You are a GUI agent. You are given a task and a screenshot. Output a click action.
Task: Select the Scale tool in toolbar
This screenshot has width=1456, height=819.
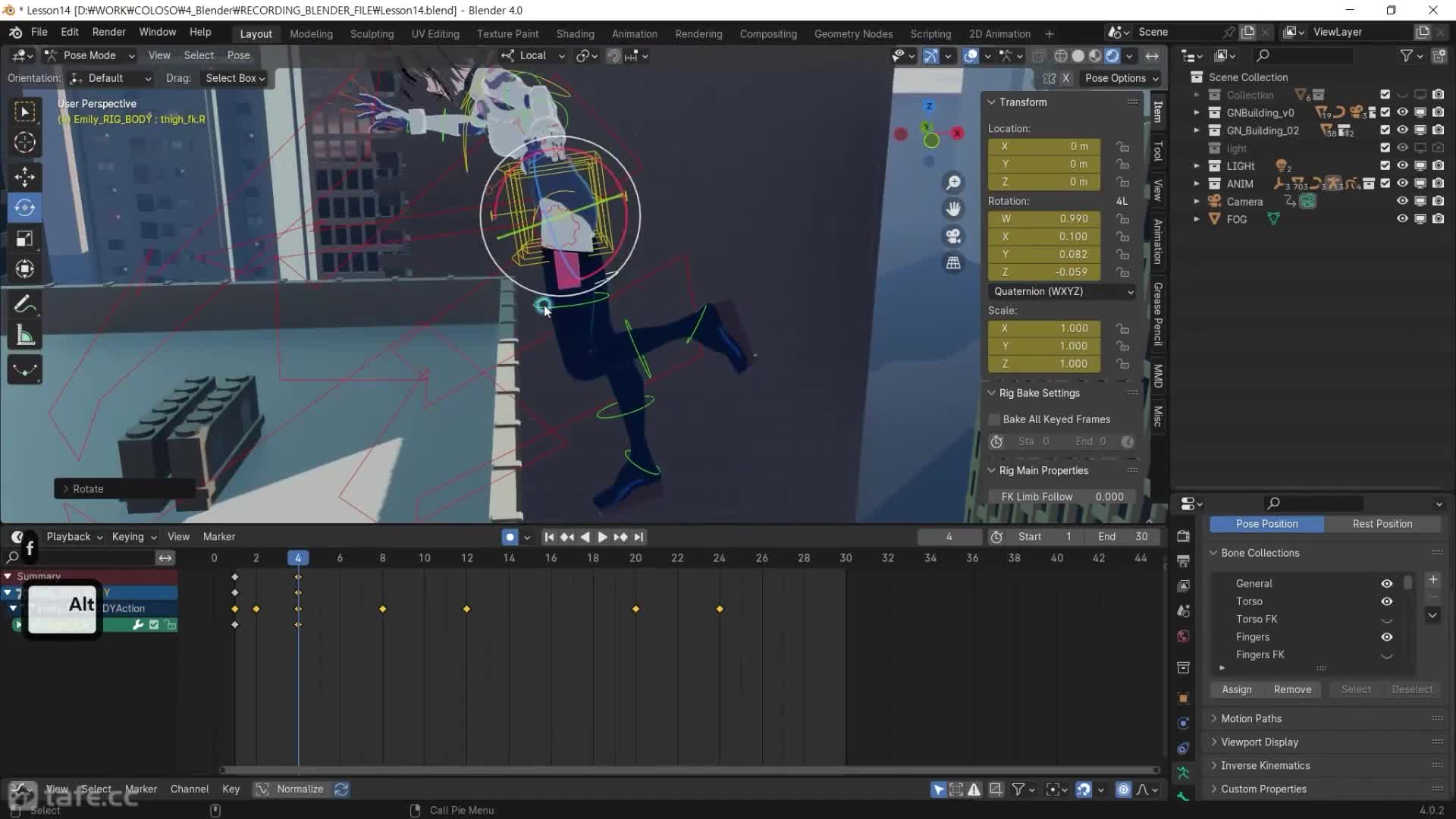[x=24, y=239]
